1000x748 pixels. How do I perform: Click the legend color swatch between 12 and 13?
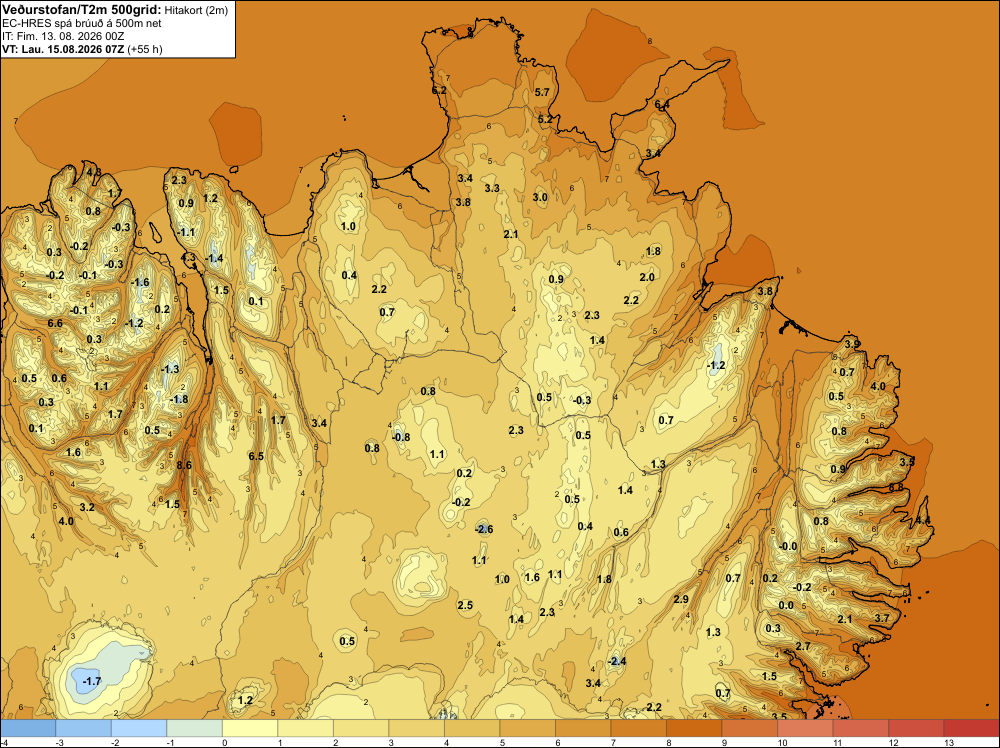916,728
